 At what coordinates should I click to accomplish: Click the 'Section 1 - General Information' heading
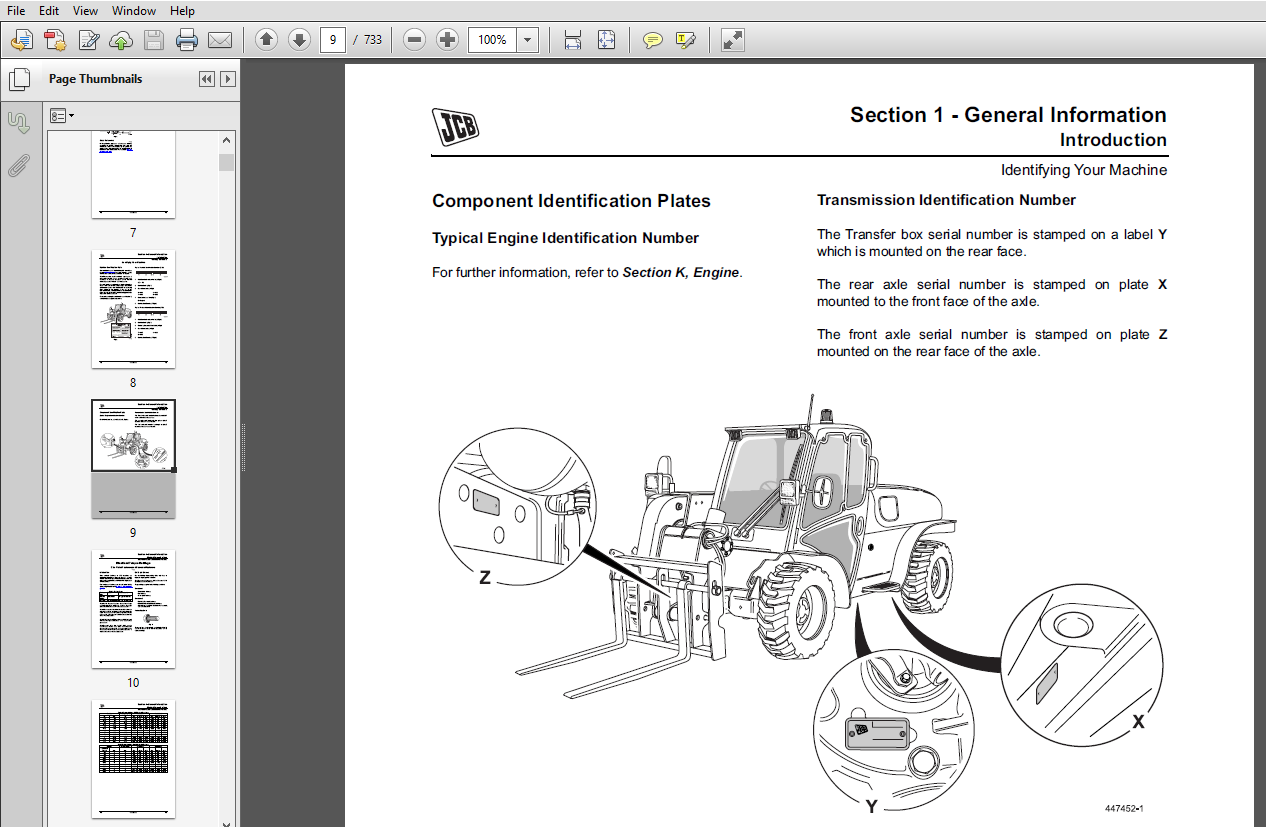point(1008,114)
